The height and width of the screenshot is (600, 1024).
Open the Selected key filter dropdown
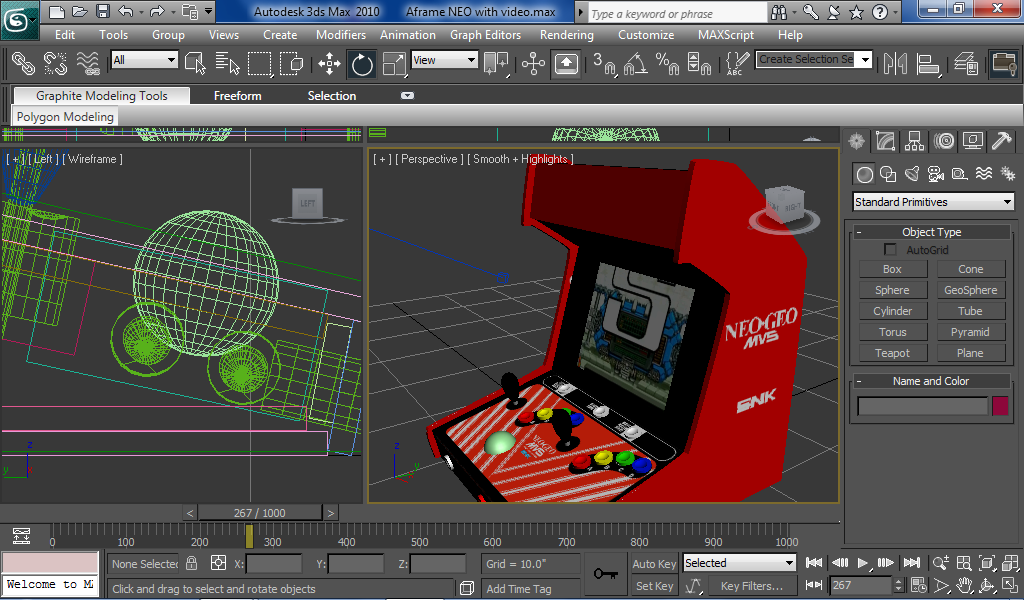(x=739, y=563)
